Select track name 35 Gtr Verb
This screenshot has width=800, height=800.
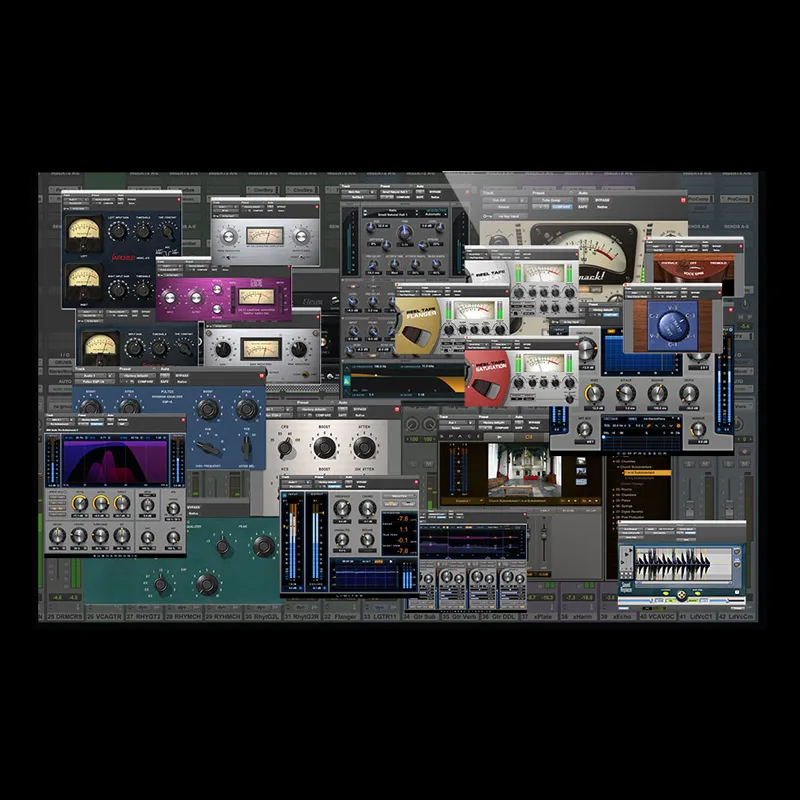[458, 616]
